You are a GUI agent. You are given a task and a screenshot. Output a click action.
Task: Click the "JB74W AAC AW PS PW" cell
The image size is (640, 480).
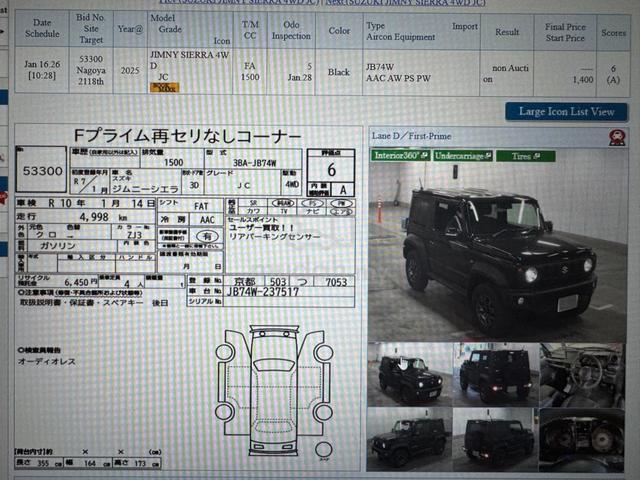click(x=422, y=73)
